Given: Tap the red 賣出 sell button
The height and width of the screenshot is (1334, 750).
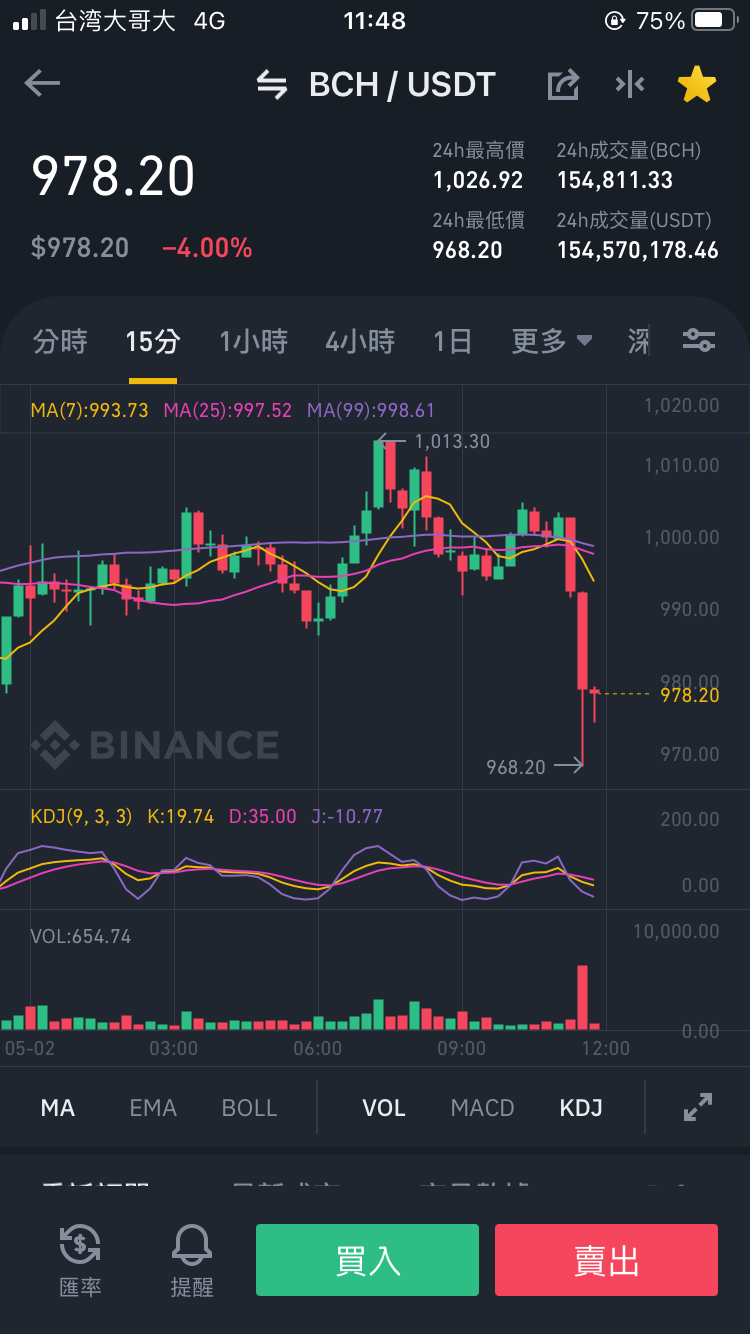Looking at the screenshot, I should 606,1260.
